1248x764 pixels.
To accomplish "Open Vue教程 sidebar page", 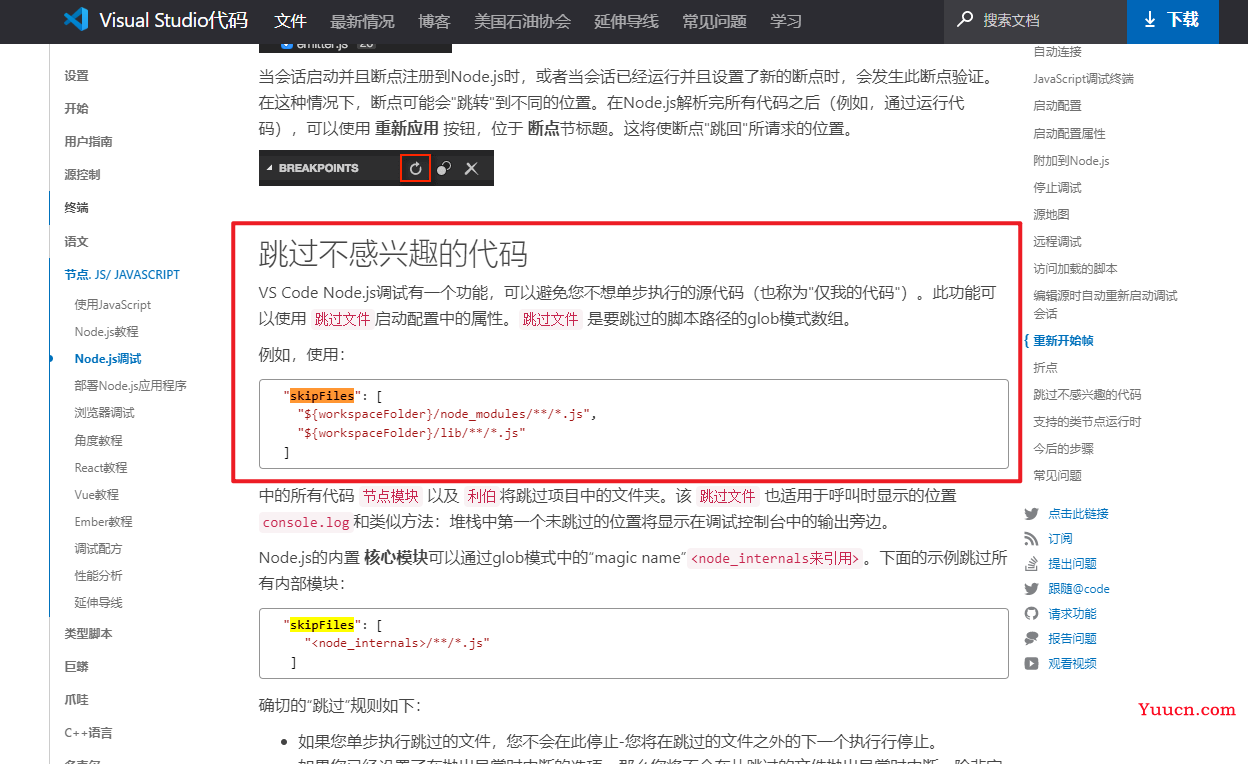I will pos(96,494).
